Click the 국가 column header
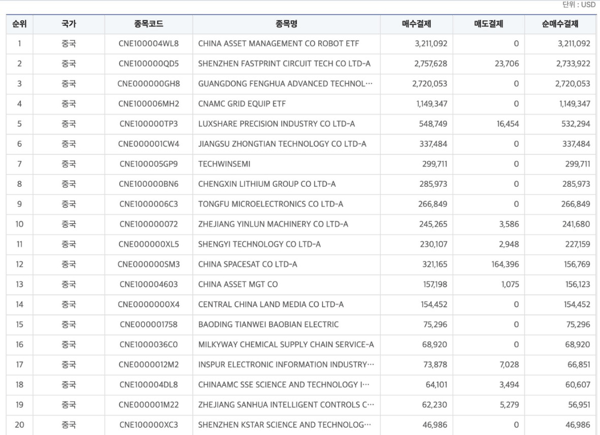 (69, 24)
